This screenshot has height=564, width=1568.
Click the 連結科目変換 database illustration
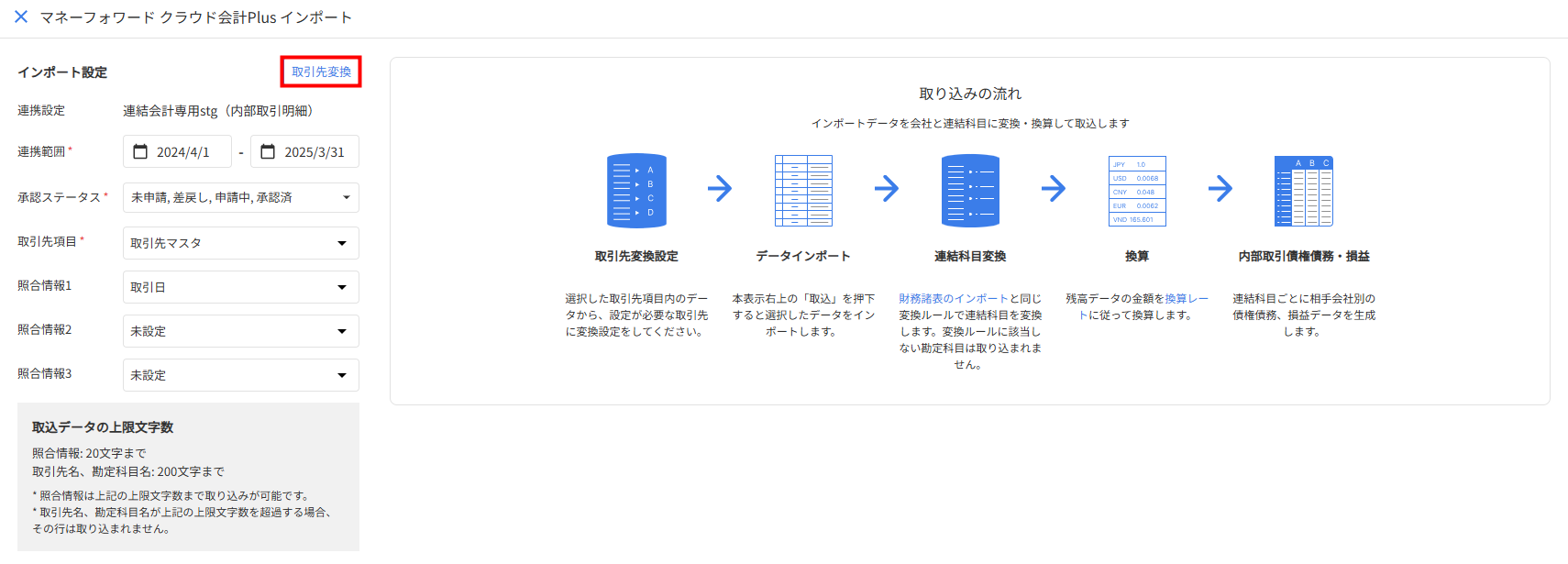970,191
